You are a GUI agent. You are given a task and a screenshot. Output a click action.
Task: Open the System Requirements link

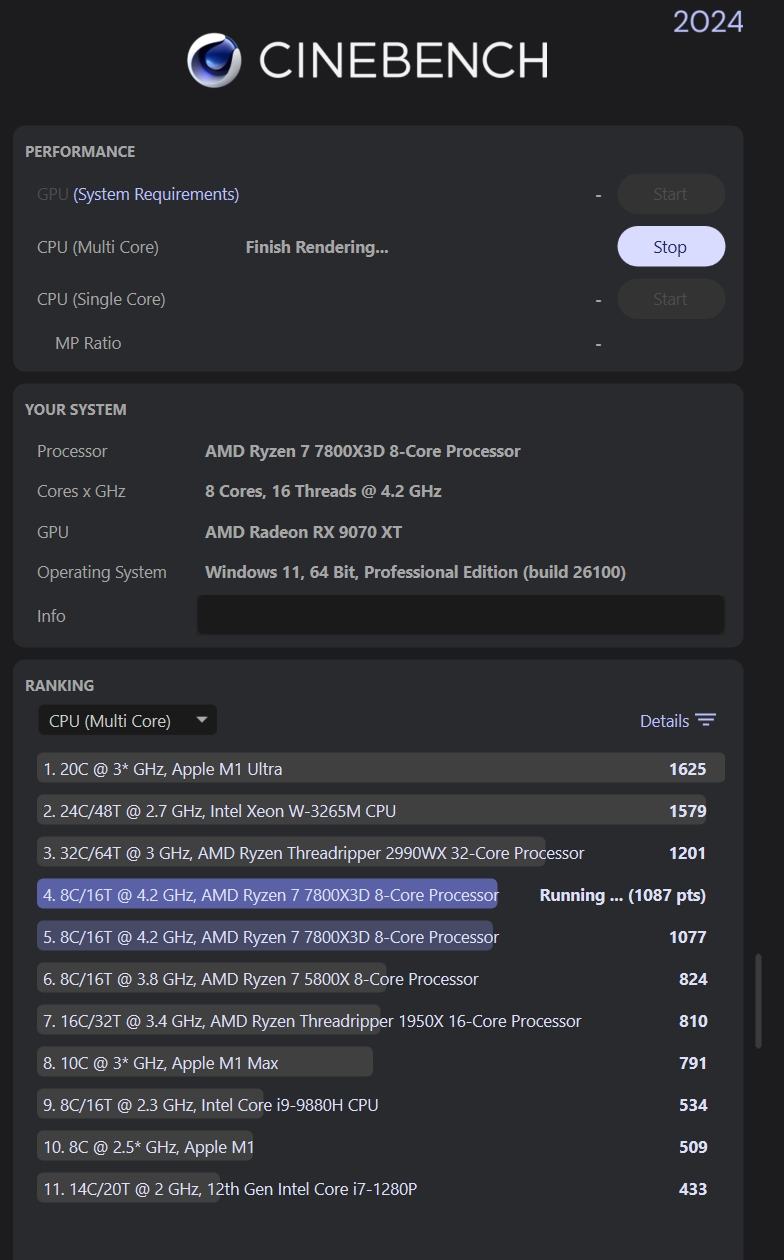(156, 194)
